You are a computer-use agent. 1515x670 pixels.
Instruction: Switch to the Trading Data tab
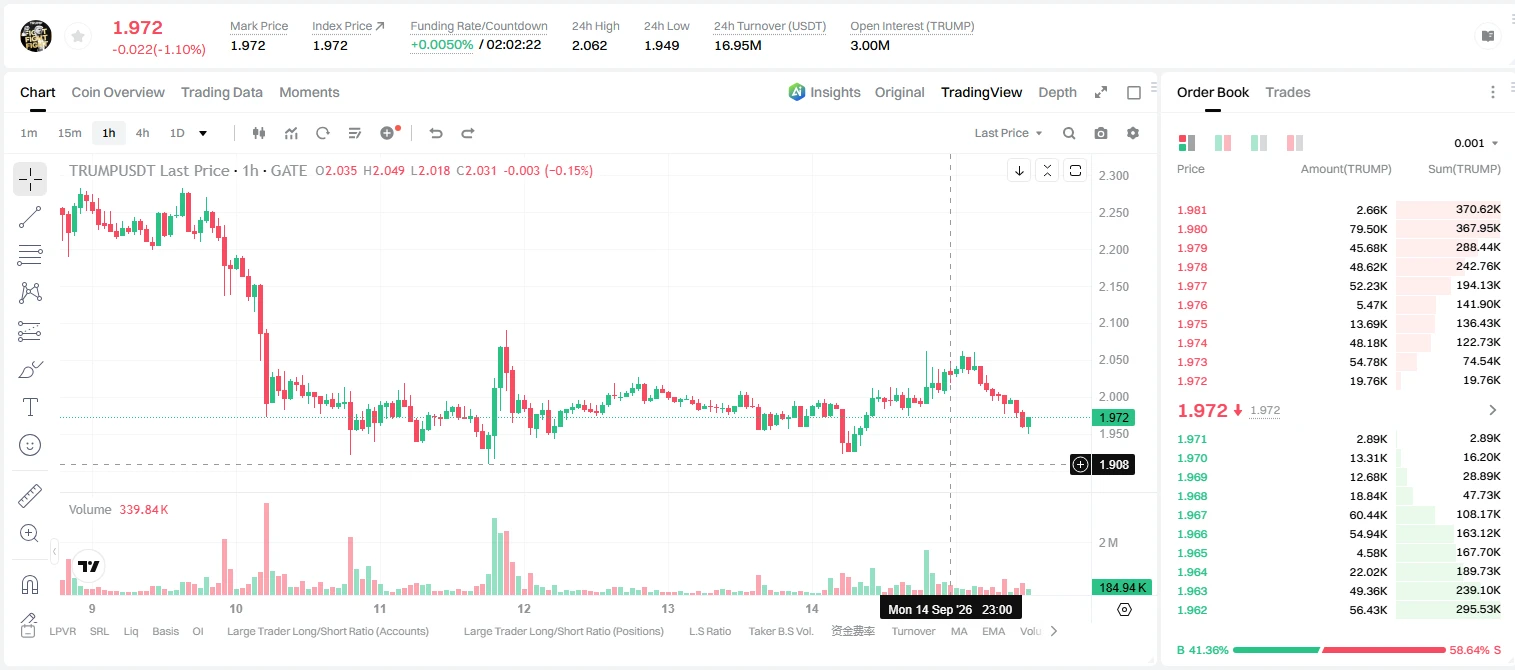[222, 92]
